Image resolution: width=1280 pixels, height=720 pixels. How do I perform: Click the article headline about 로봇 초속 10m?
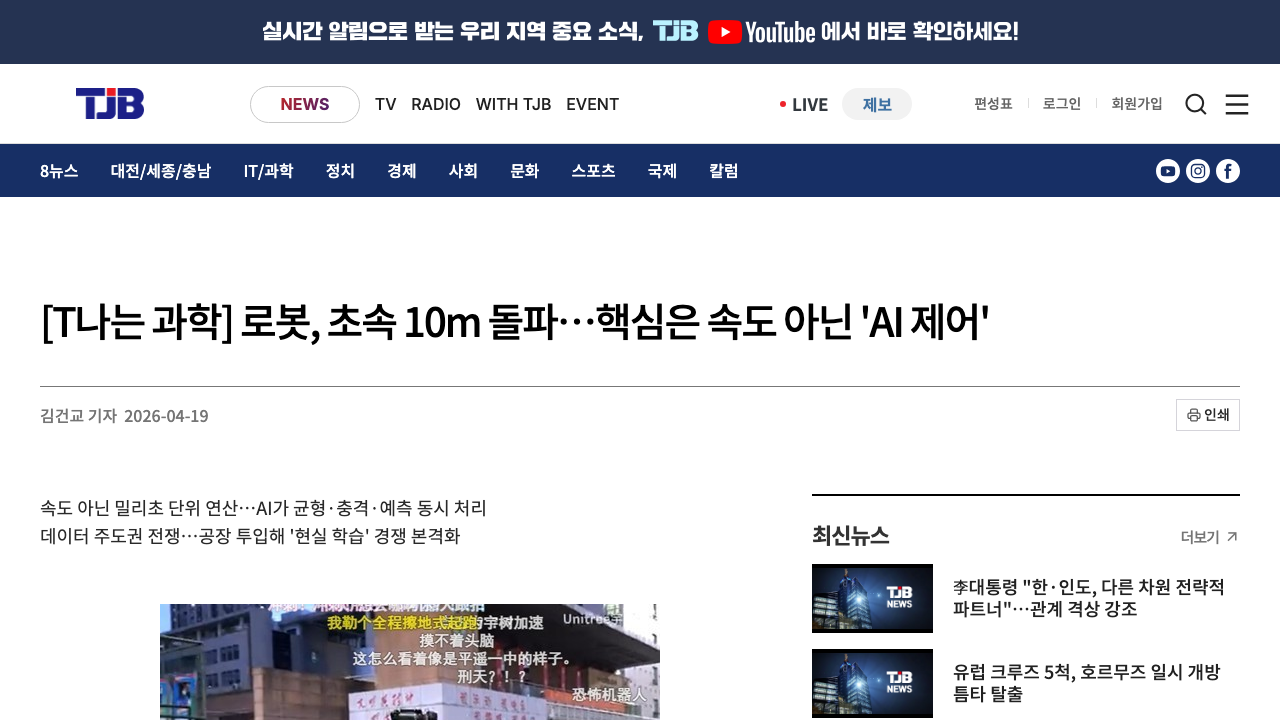(x=515, y=322)
